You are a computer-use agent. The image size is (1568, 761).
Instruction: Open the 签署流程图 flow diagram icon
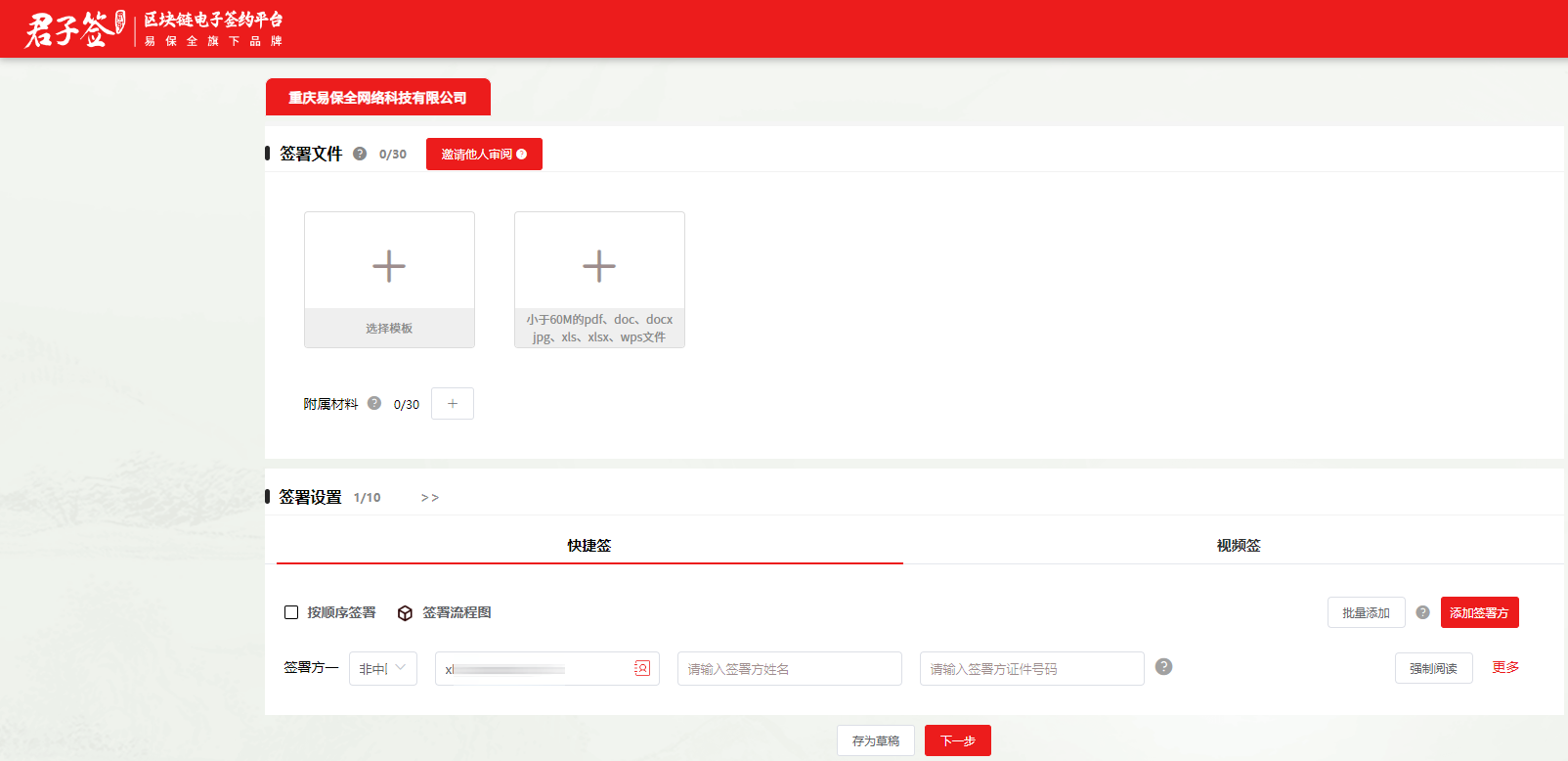405,613
